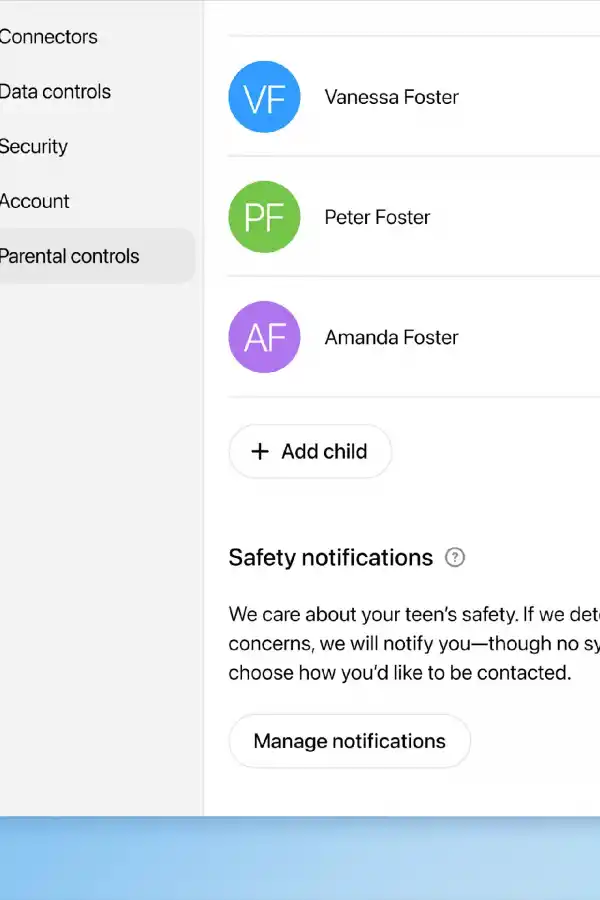Click Vanessa Foster's blue VF avatar
This screenshot has height=900, width=600.
coord(264,97)
